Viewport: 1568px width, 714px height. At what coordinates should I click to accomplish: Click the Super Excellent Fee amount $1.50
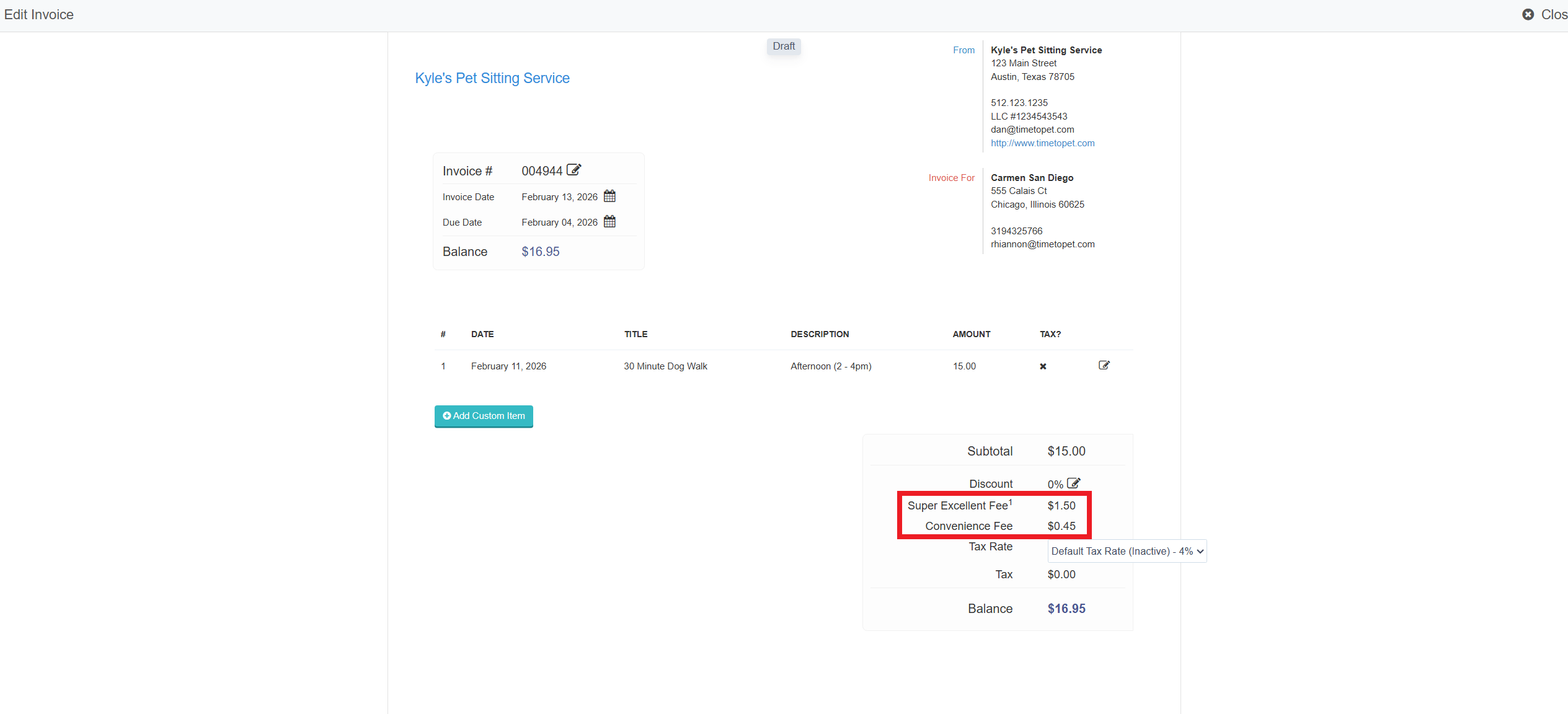click(1061, 506)
